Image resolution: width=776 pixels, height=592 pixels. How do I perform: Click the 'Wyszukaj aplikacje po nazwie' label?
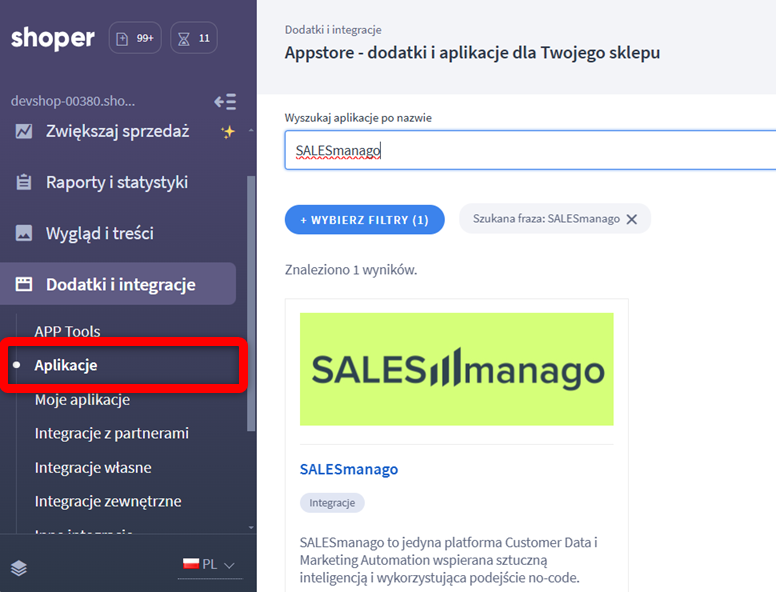click(358, 118)
